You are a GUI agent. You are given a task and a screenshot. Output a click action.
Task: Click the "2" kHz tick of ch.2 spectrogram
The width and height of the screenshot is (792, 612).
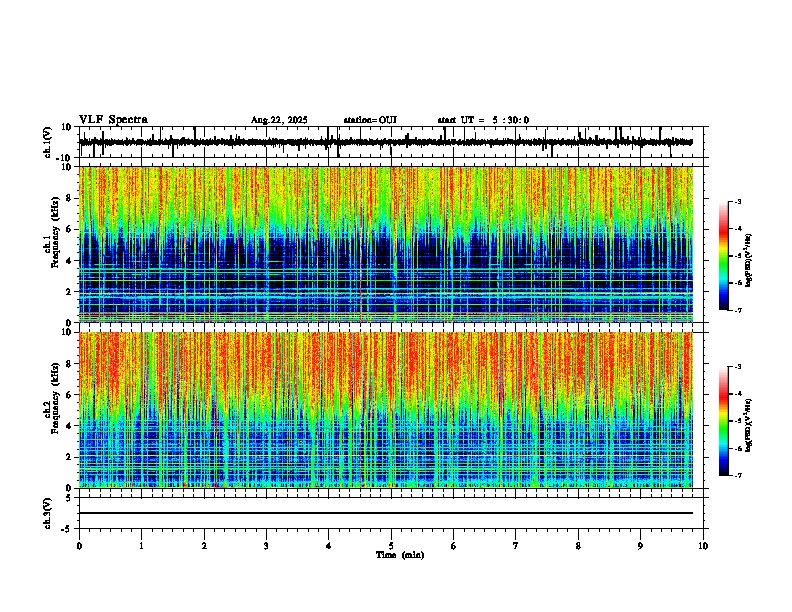coord(69,457)
